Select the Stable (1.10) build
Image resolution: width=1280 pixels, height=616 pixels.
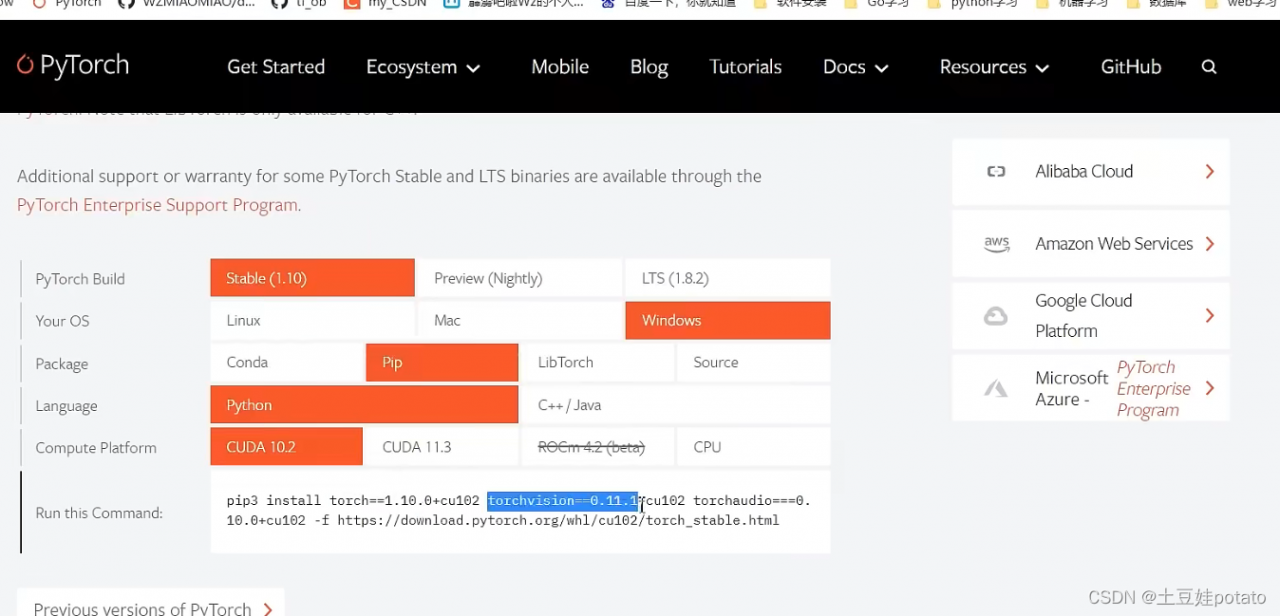(x=312, y=278)
